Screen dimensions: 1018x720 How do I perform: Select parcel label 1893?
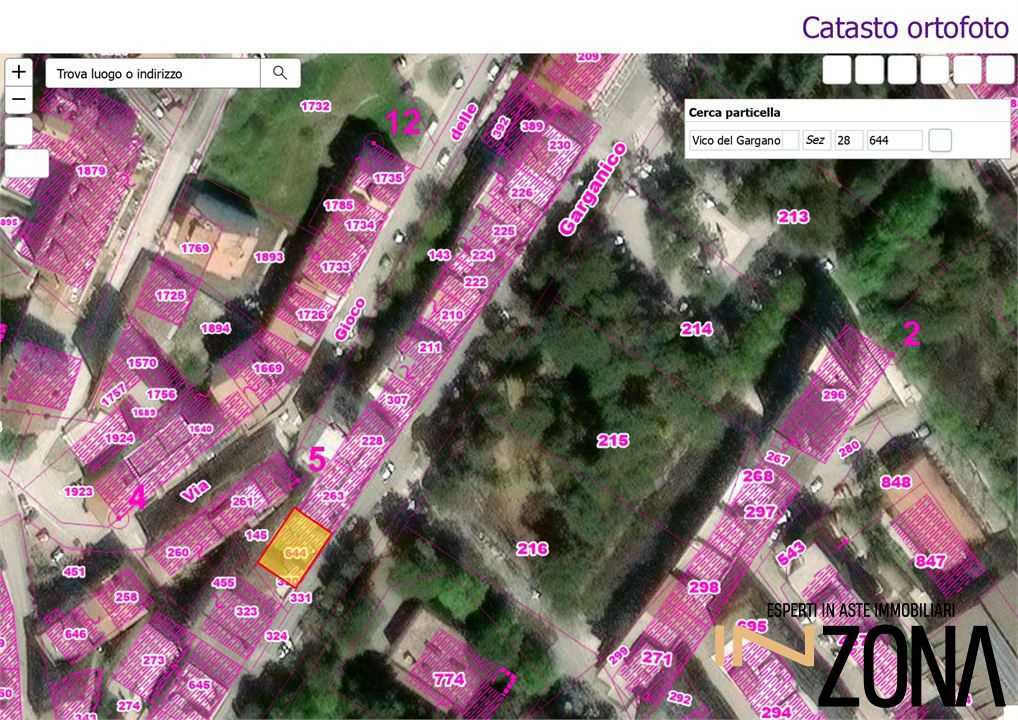[x=269, y=257]
